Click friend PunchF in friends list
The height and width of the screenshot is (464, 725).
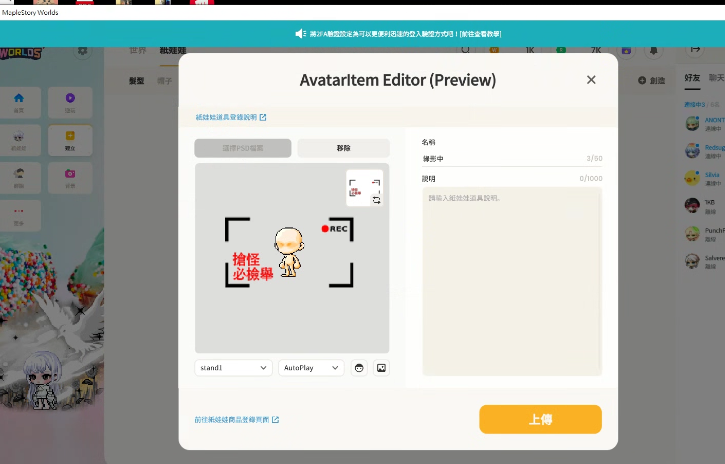pyautogui.click(x=704, y=233)
